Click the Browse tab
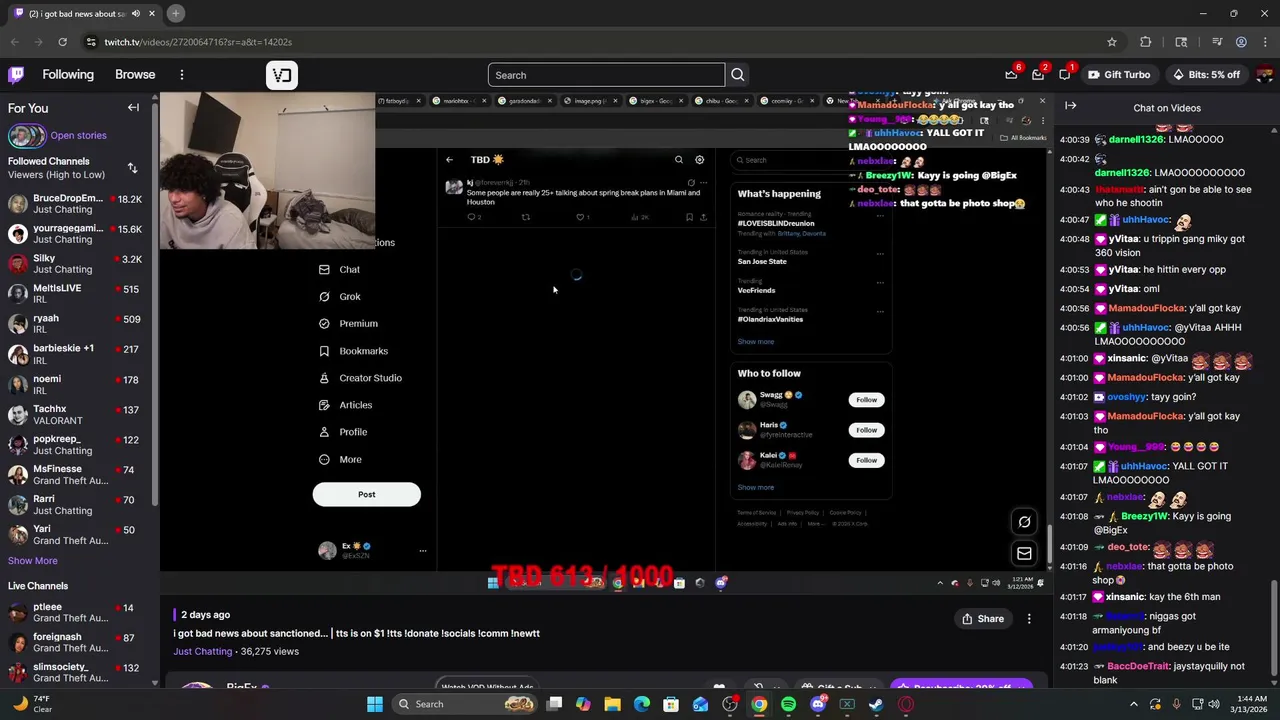1280x720 pixels. point(135,75)
